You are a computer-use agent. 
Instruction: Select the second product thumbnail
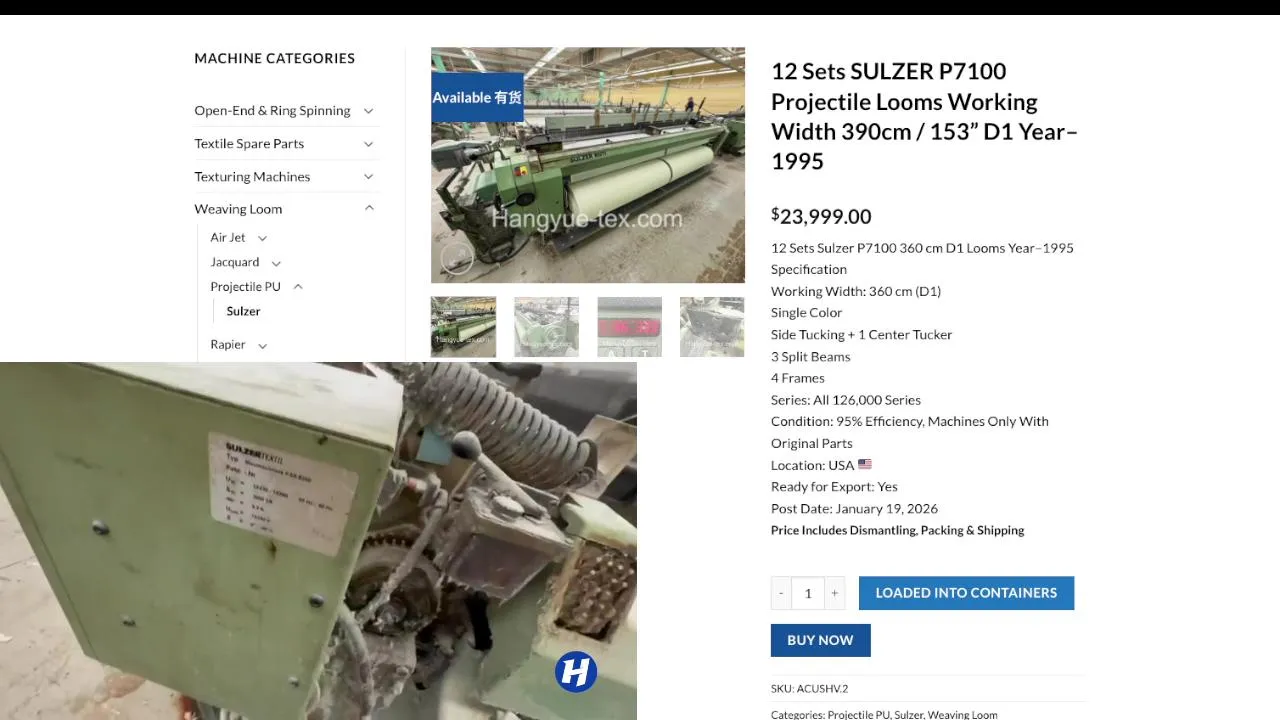[546, 327]
